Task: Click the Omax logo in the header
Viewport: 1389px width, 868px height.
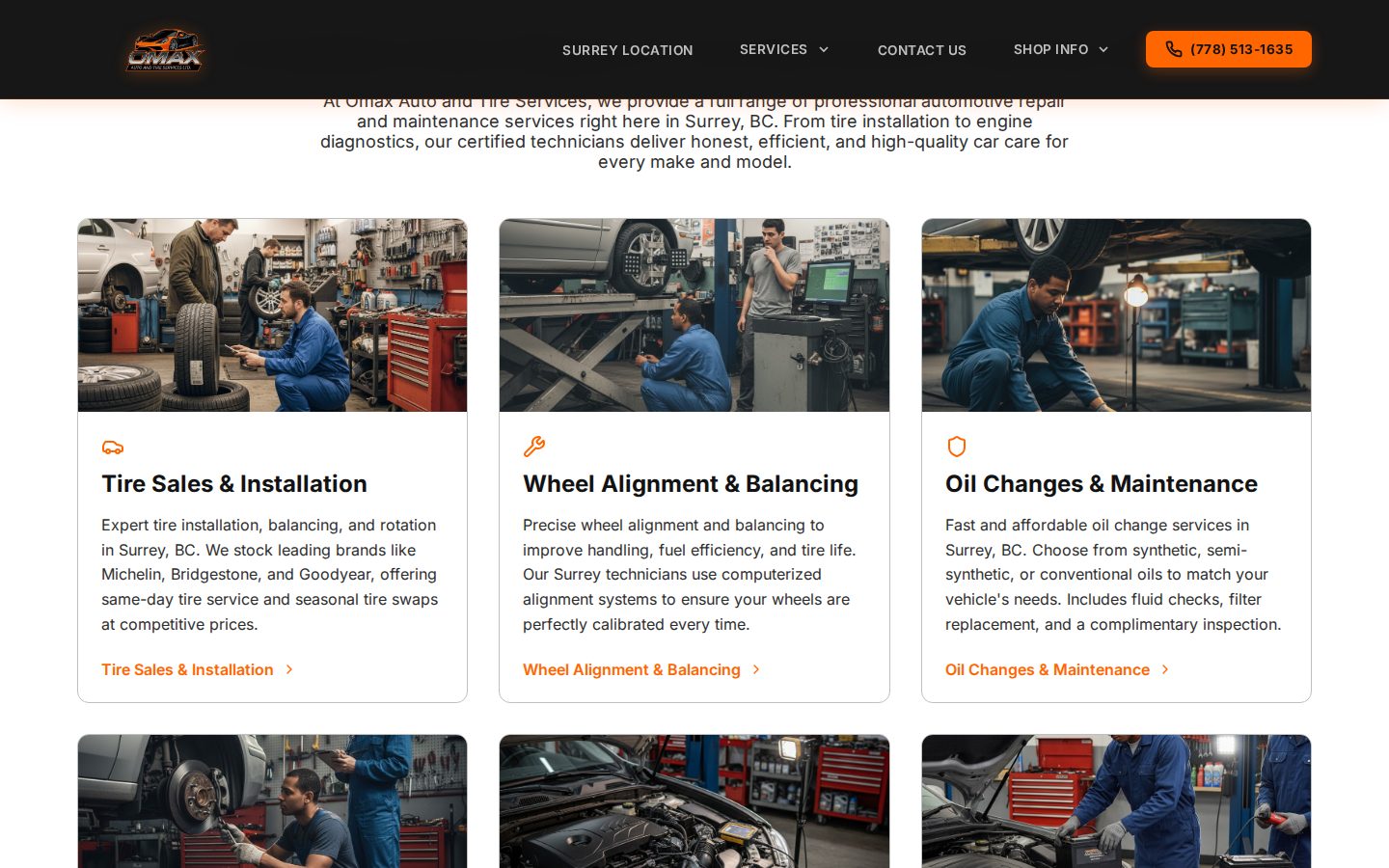Action: coord(165,49)
